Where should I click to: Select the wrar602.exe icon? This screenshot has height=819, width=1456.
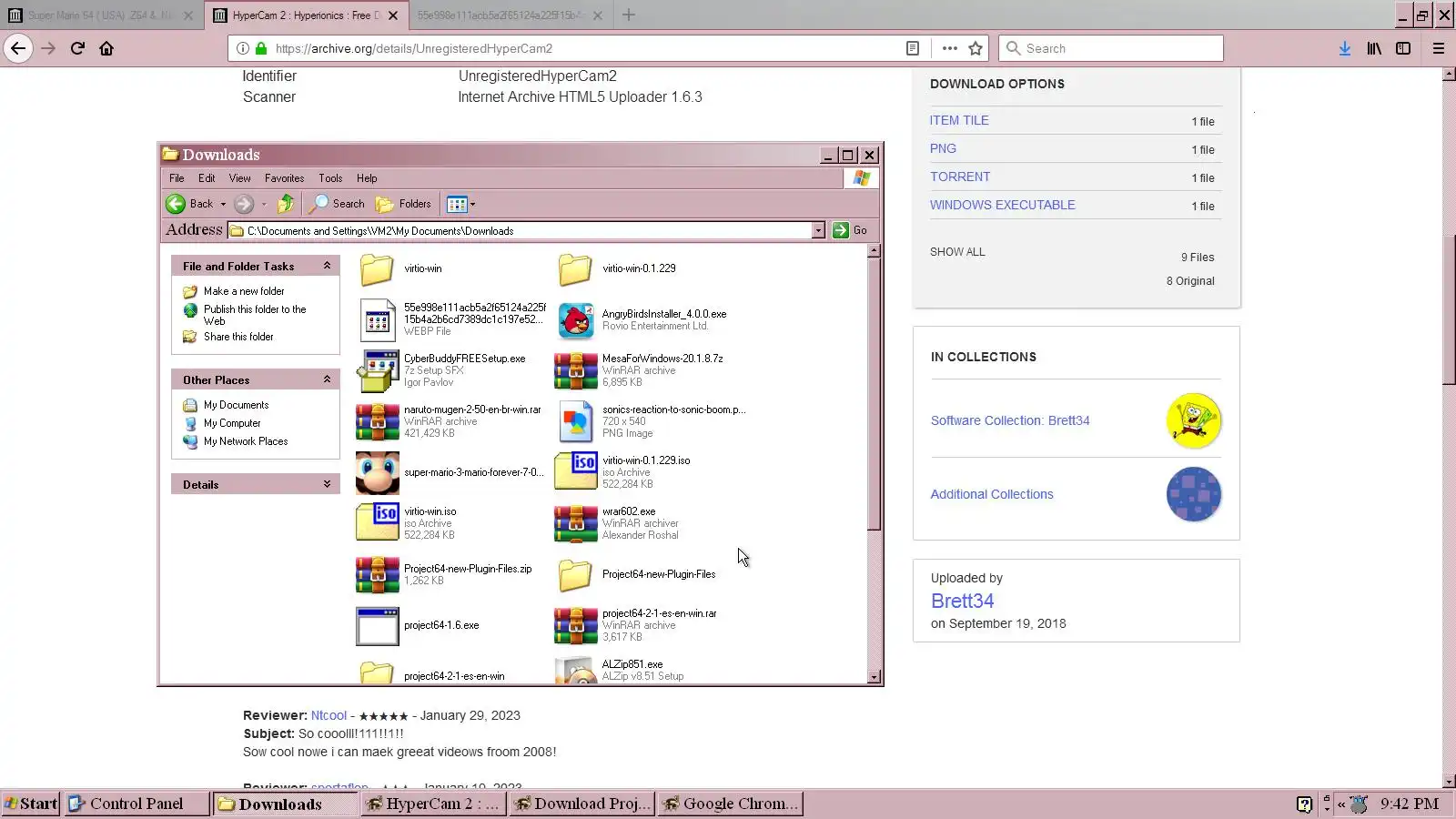575,523
